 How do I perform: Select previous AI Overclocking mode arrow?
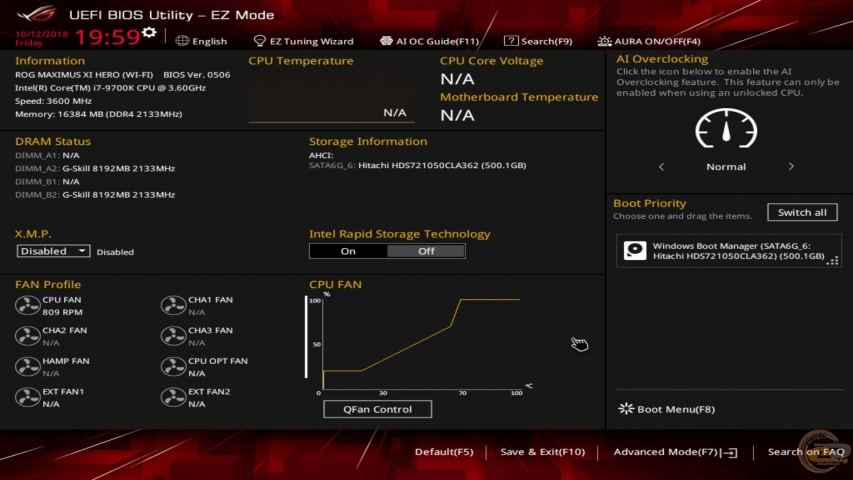coord(661,167)
